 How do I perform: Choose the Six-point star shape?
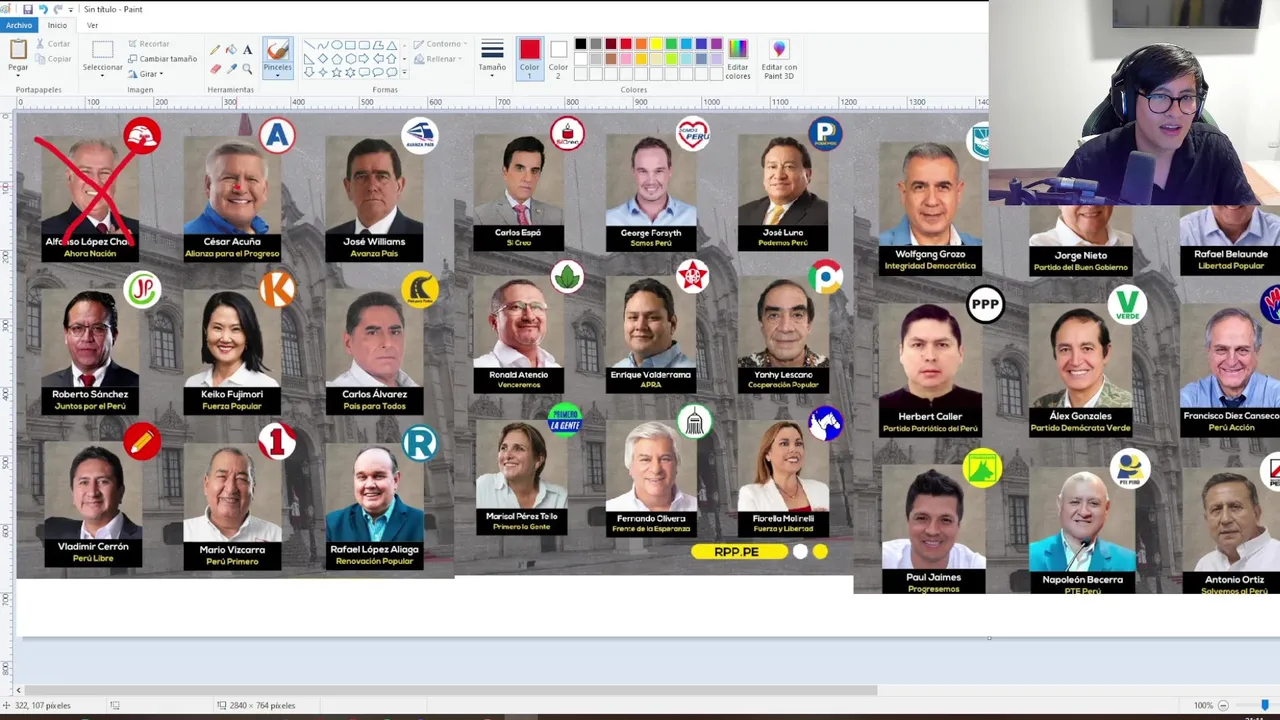point(350,72)
